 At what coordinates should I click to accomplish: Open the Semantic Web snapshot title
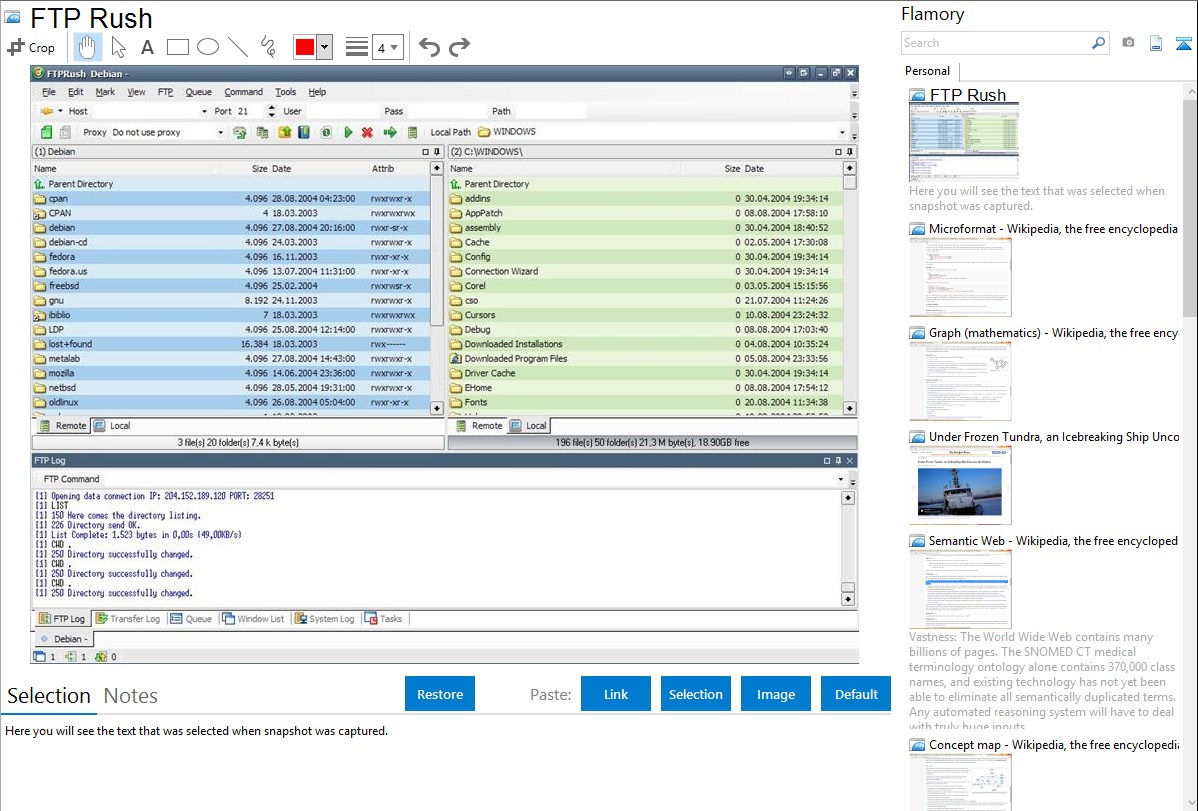1053,541
